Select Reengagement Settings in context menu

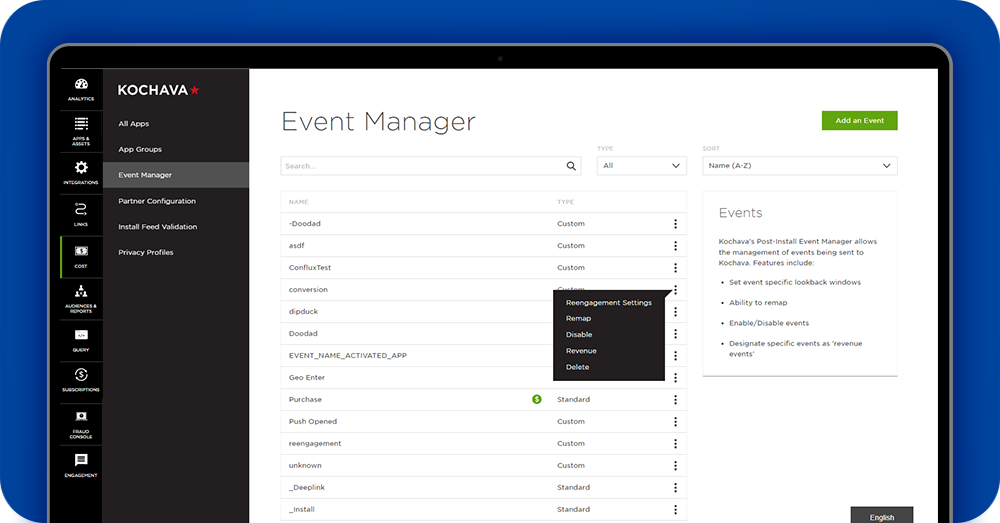(x=608, y=303)
